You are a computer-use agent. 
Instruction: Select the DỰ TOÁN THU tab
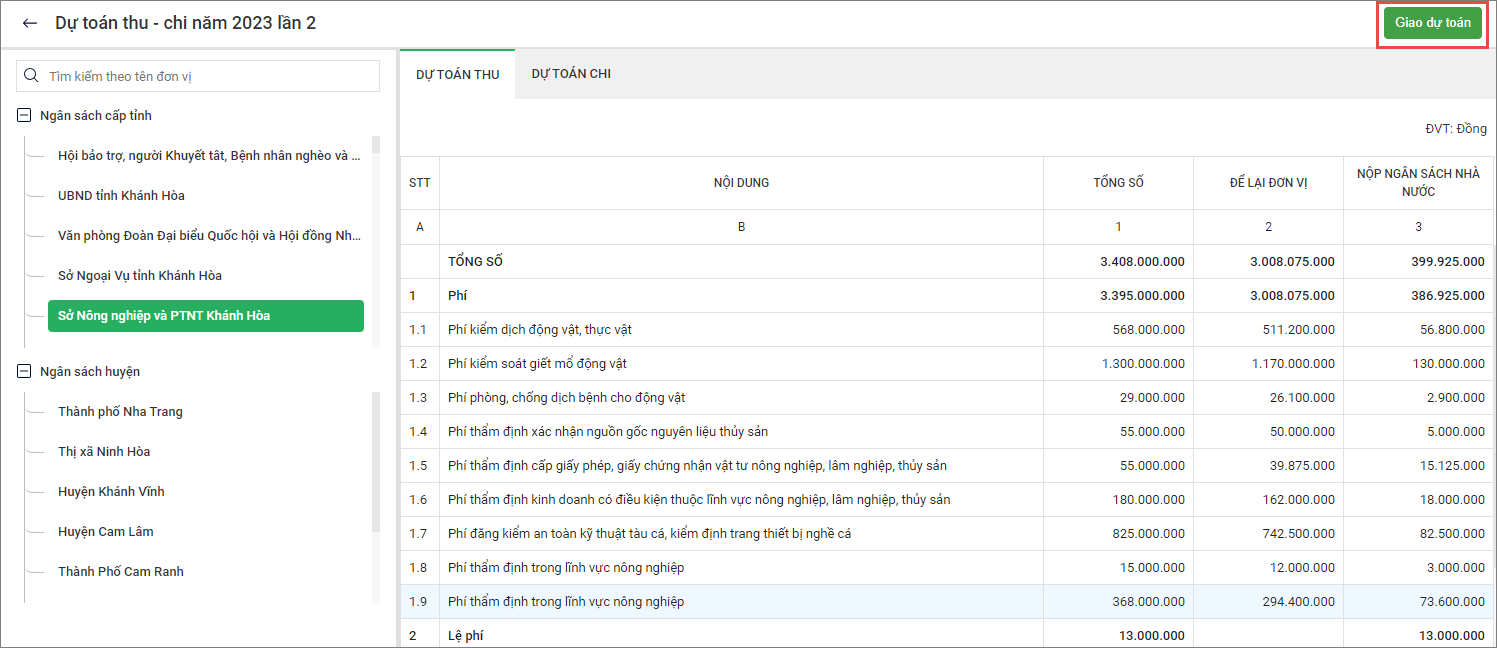tap(457, 75)
